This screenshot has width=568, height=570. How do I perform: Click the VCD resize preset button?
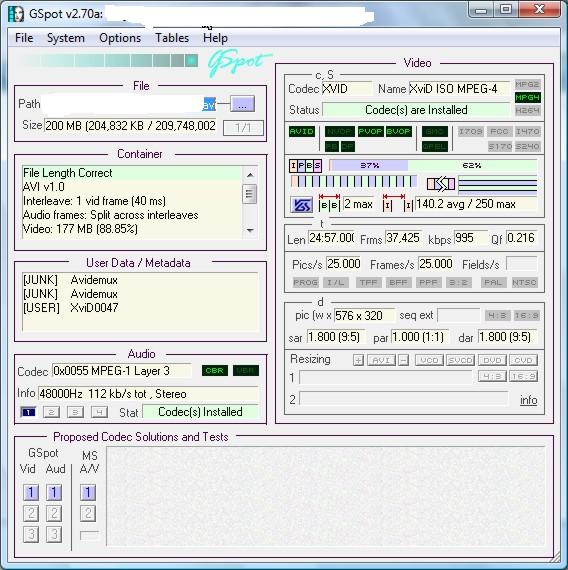coord(429,360)
